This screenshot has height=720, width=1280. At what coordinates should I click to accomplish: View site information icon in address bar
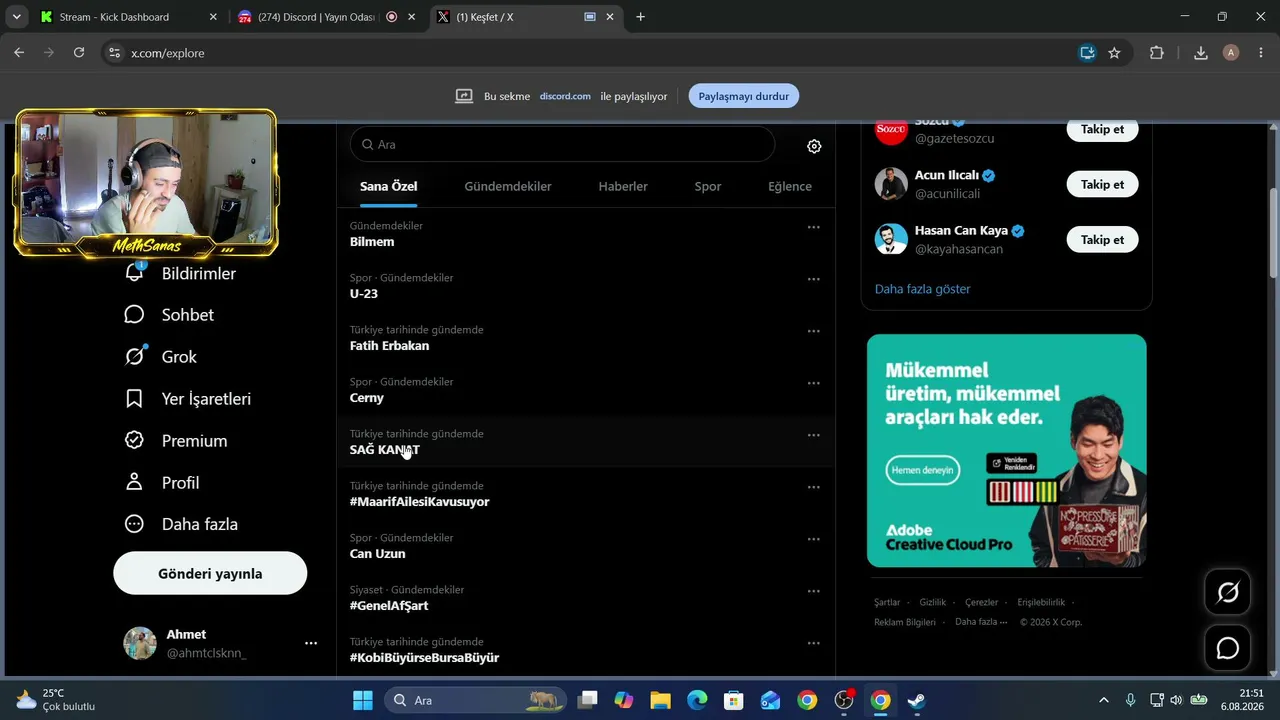[x=114, y=53]
